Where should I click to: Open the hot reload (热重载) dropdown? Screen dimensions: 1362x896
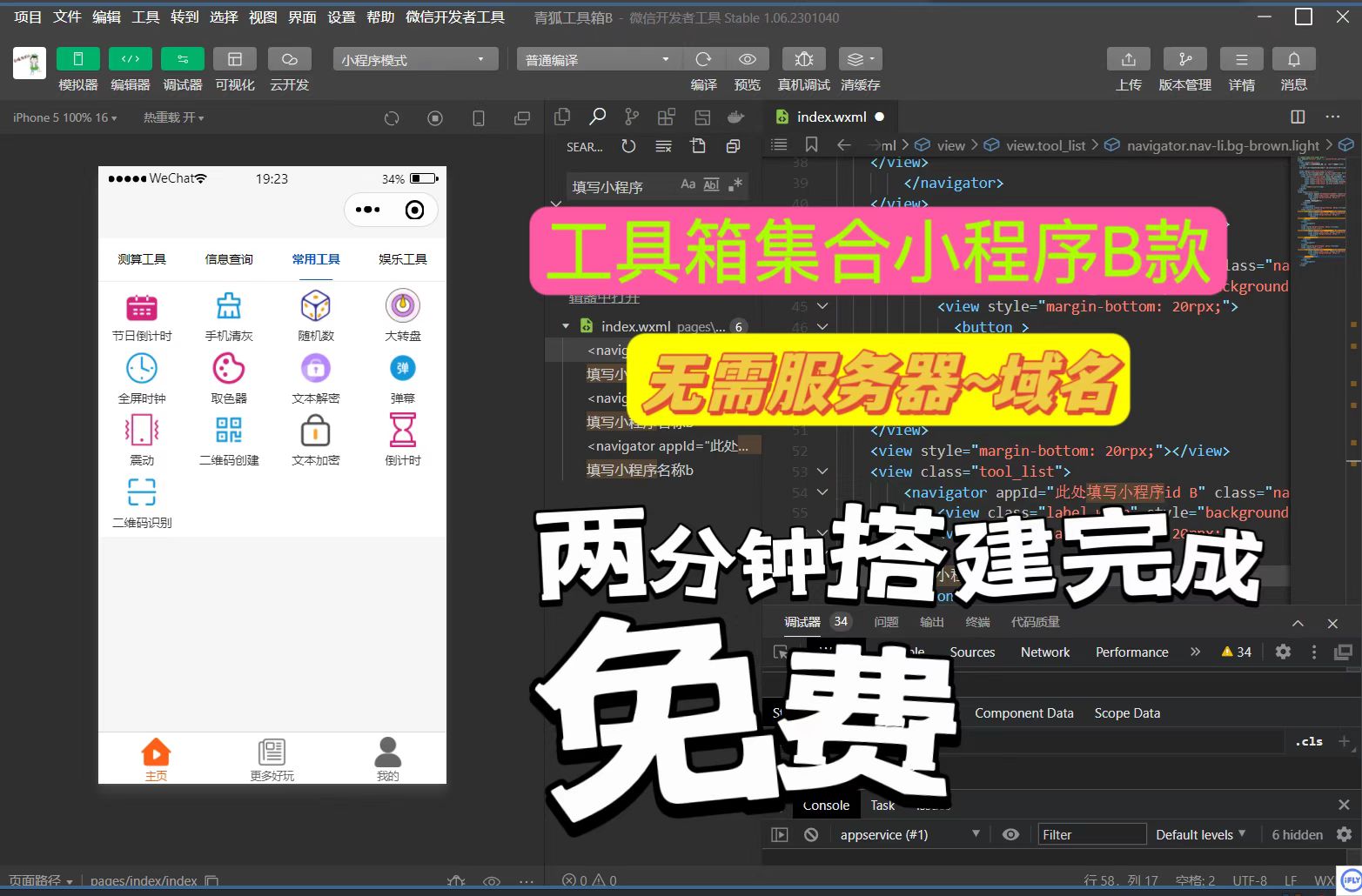pyautogui.click(x=174, y=117)
